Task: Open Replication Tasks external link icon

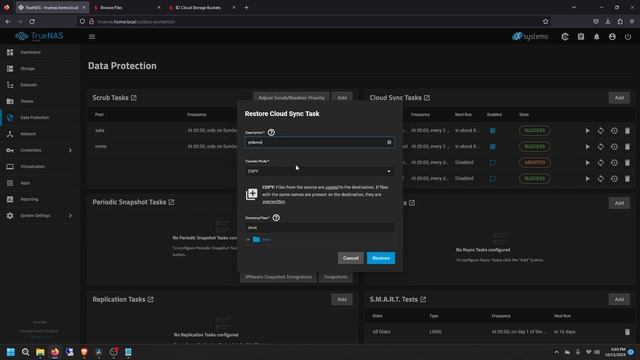Action: 150,299
